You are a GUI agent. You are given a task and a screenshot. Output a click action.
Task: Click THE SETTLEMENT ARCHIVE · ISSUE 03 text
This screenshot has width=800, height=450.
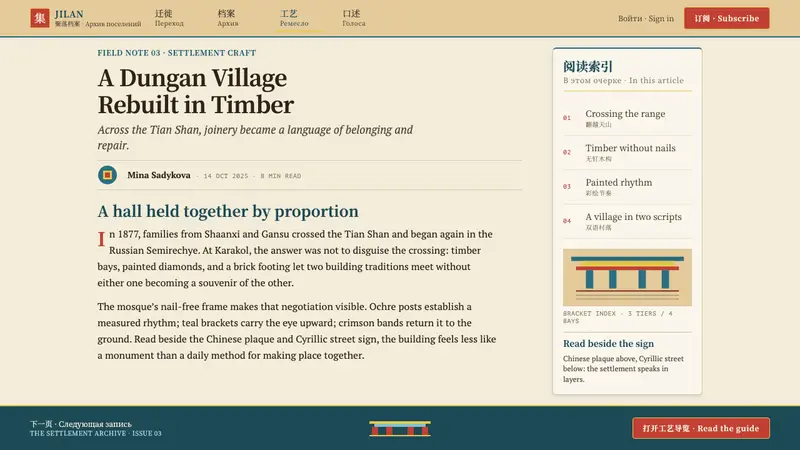pyautogui.click(x=95, y=433)
